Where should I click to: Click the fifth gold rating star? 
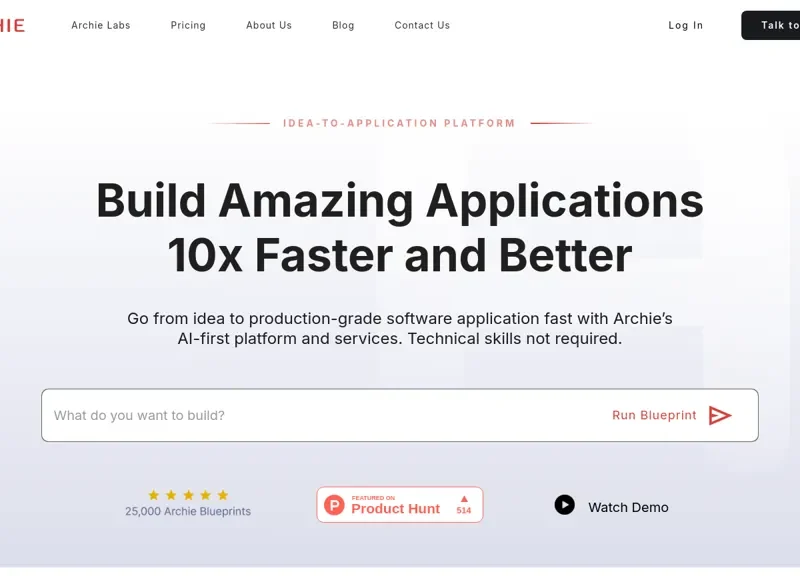coord(223,495)
